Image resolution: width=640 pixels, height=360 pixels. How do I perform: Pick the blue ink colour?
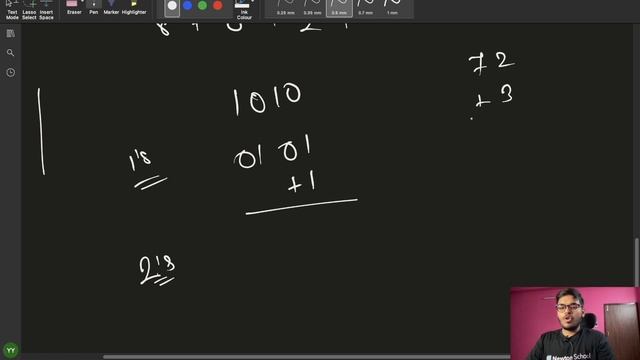[187, 6]
